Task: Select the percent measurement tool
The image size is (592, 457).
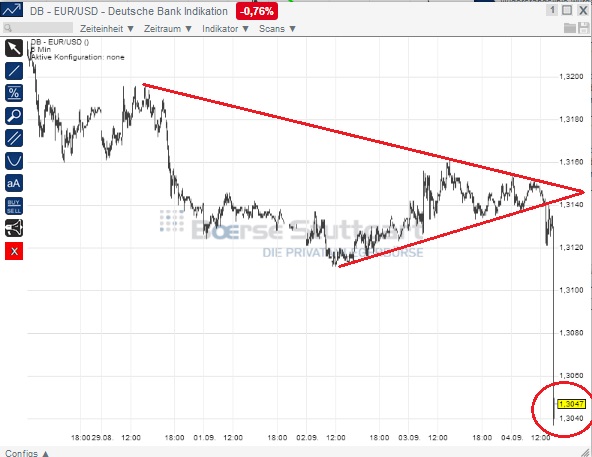Action: [x=14, y=93]
